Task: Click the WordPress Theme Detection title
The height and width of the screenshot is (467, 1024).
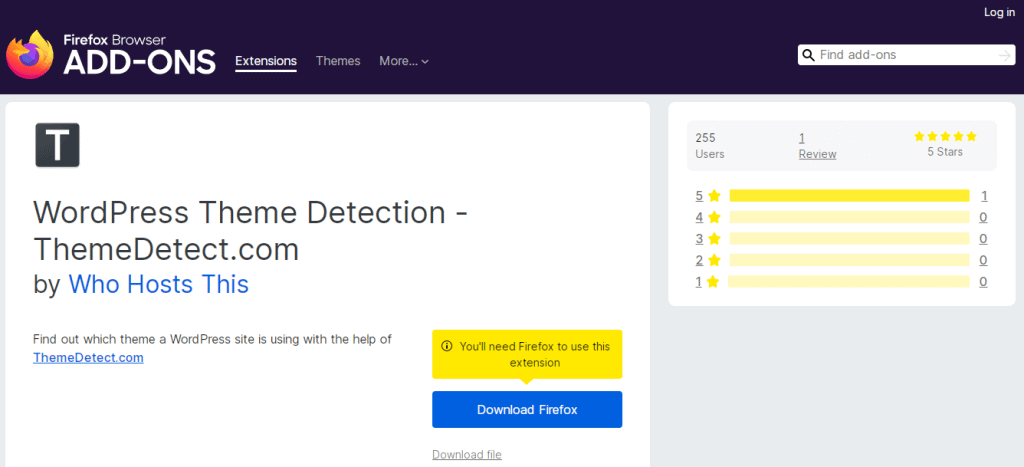Action: point(251,231)
